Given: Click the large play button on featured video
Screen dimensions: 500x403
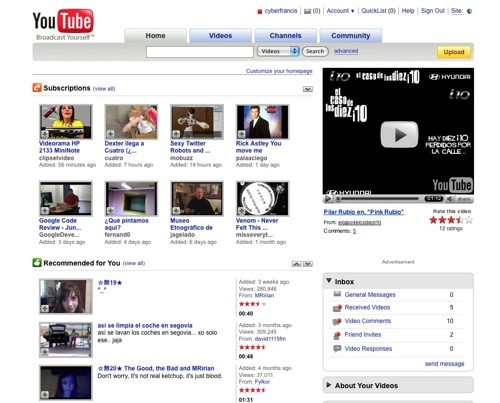Looking at the screenshot, I should point(399,135).
